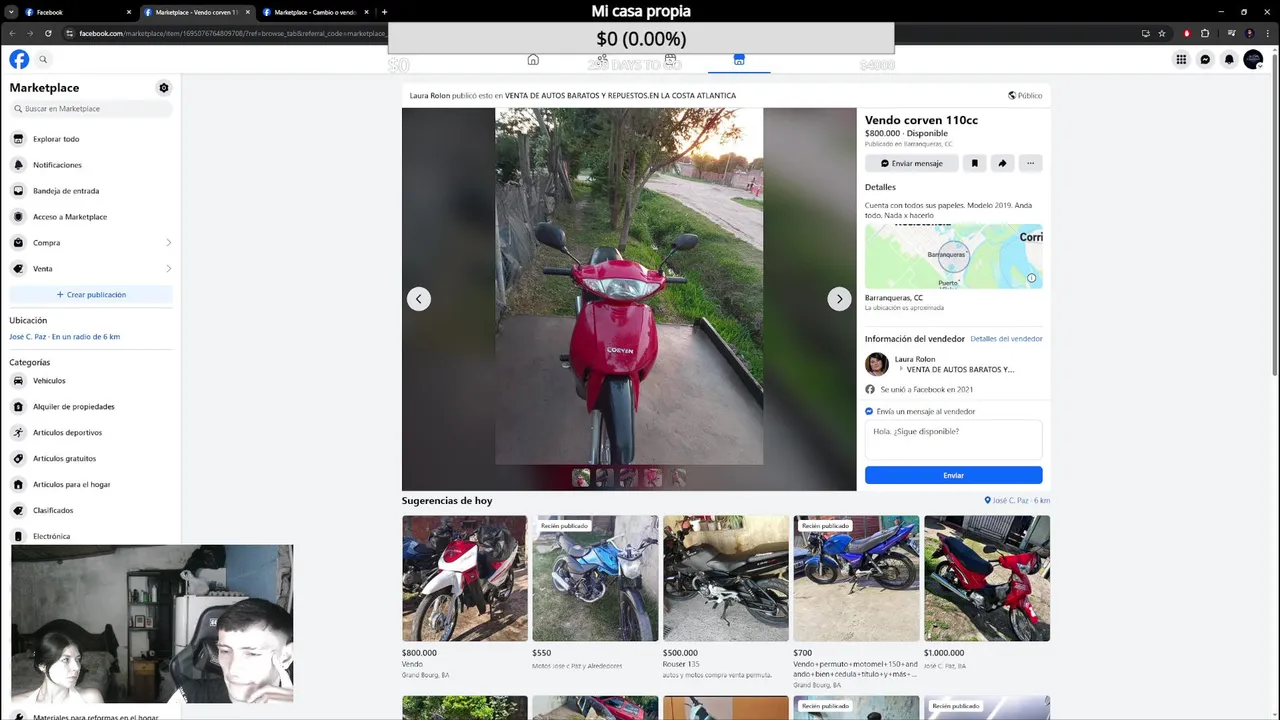This screenshot has width=1280, height=720.
Task: Click the Facebook logo icon
Action: point(19,60)
